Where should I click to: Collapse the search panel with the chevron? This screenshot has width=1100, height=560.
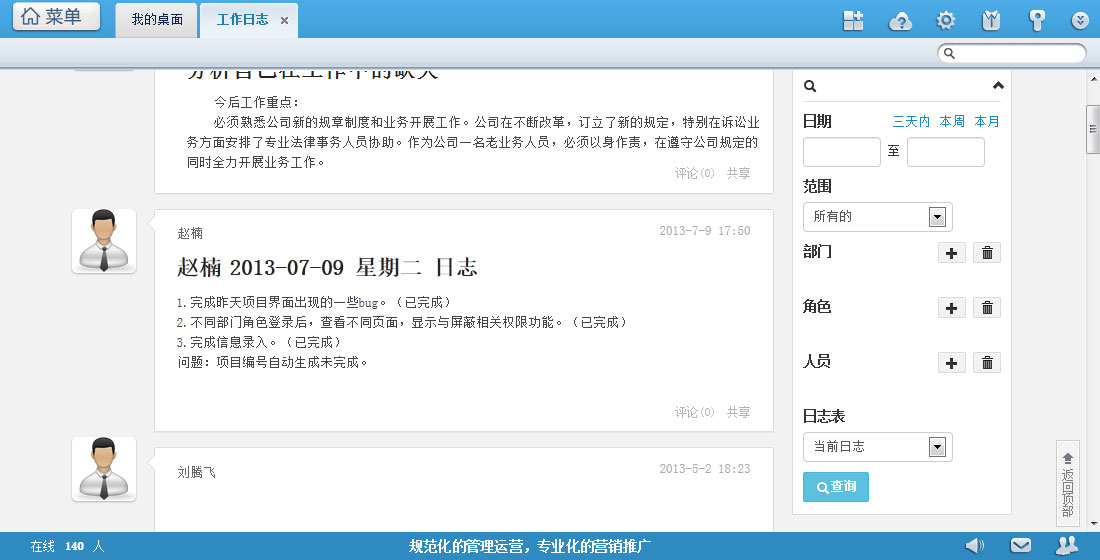[997, 86]
